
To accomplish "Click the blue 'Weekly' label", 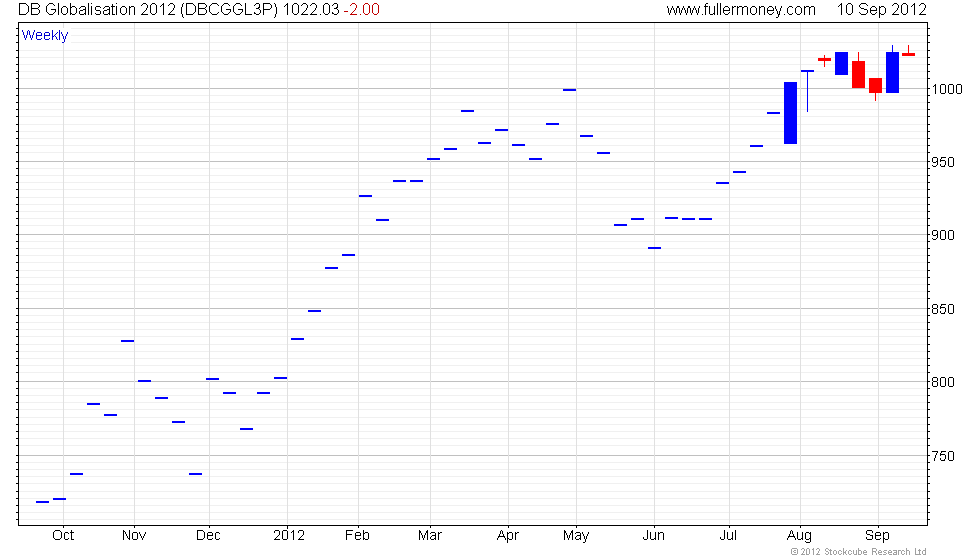I will tap(45, 36).
